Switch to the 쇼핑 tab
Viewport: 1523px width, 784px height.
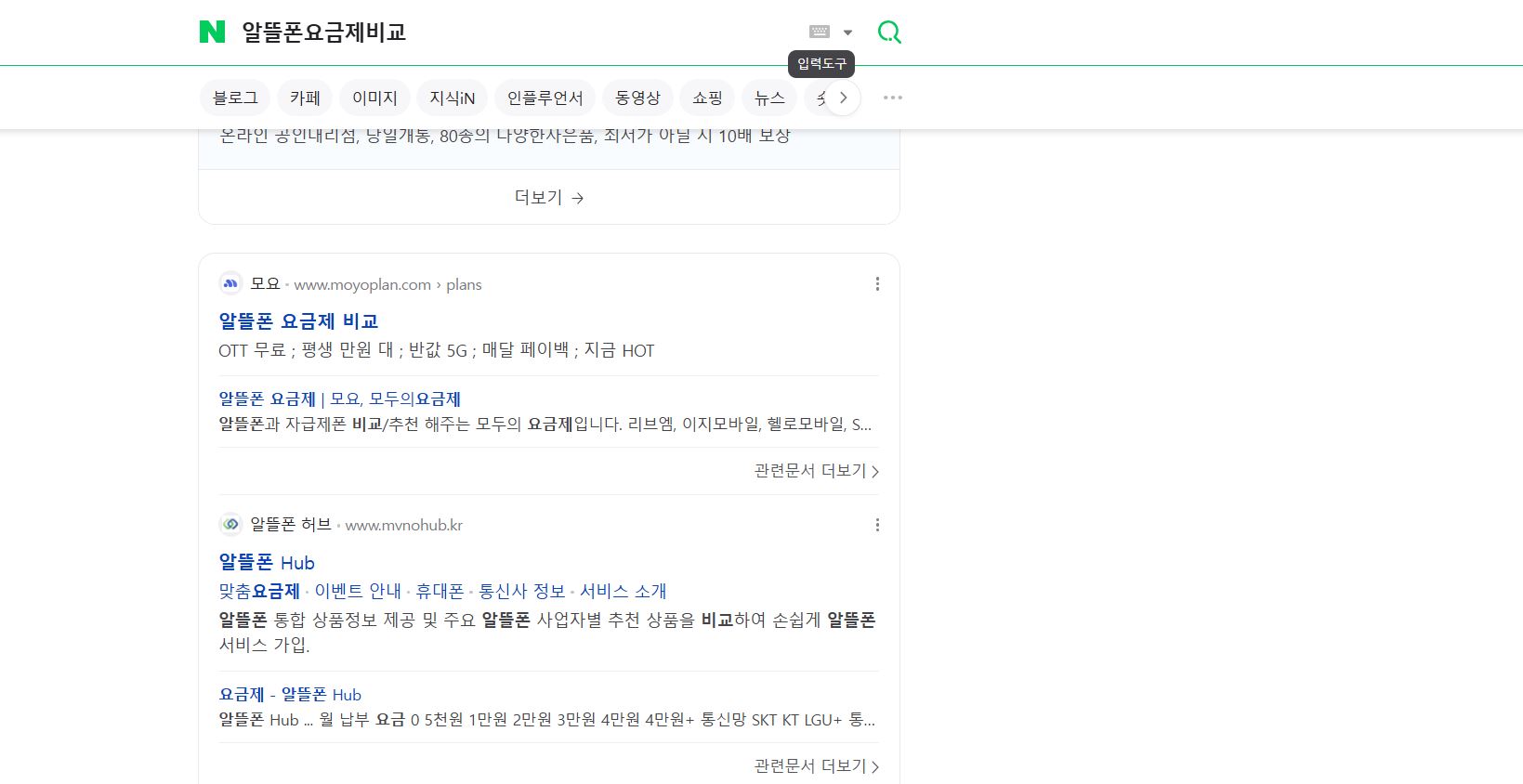click(x=707, y=98)
